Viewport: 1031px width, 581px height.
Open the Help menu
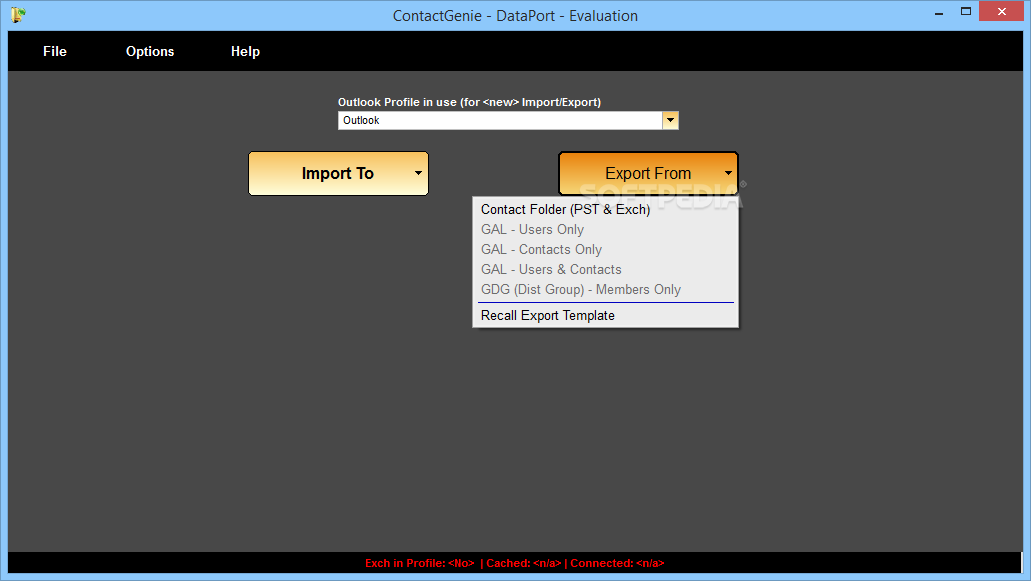(245, 51)
